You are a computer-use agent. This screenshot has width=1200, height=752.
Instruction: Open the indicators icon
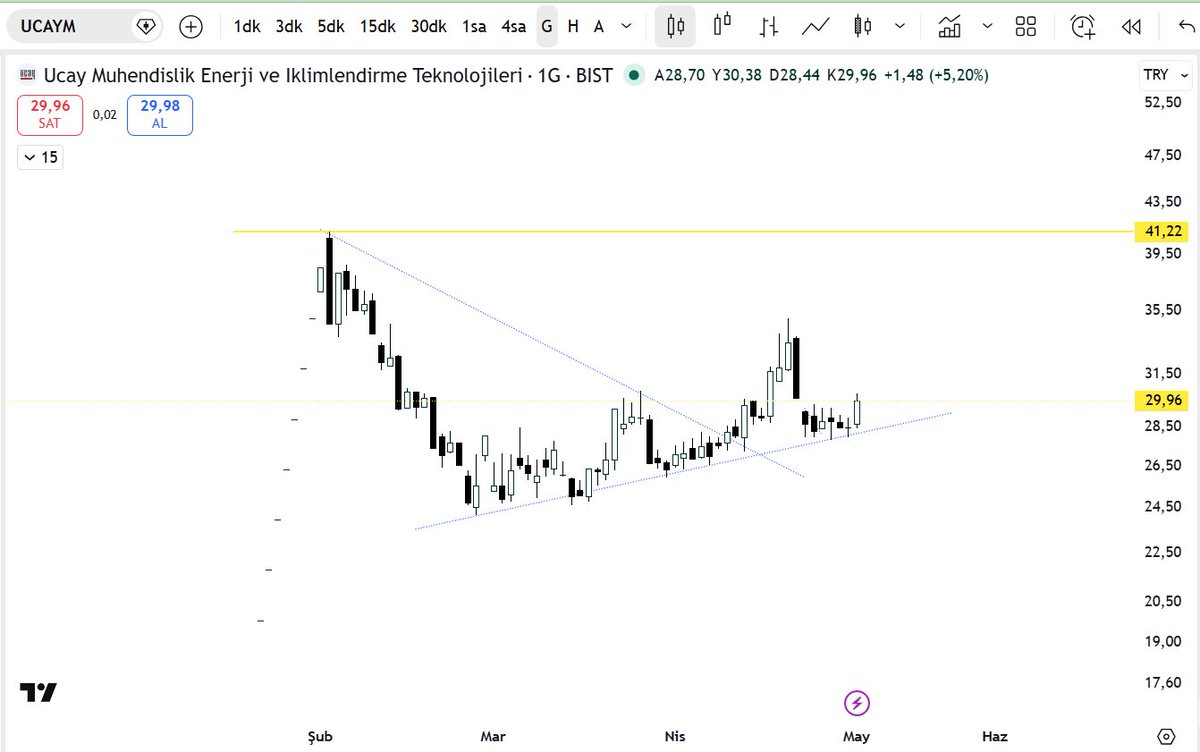tap(950, 27)
